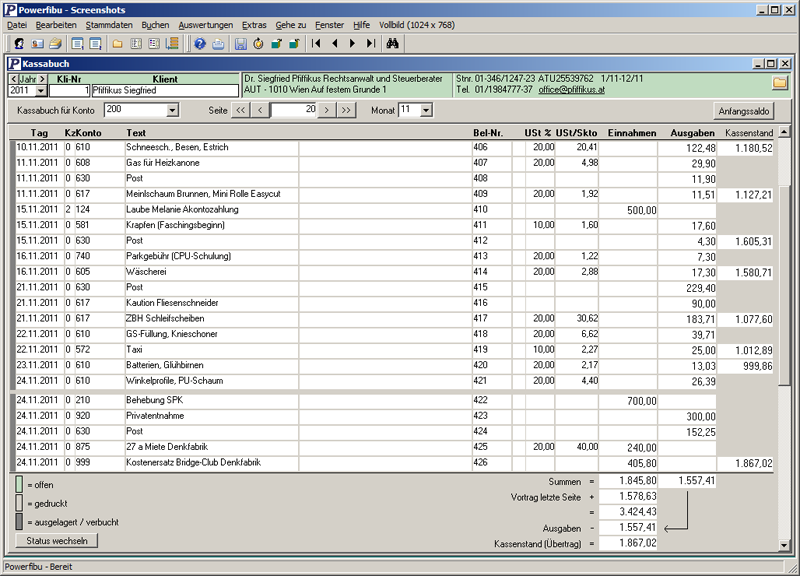Image resolution: width=800 pixels, height=576 pixels.
Task: Click the next record arrow in toolbar
Action: pyautogui.click(x=352, y=44)
